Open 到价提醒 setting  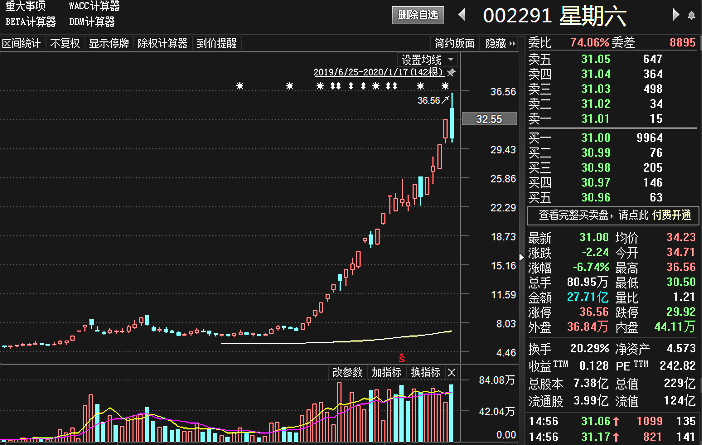pyautogui.click(x=216, y=43)
